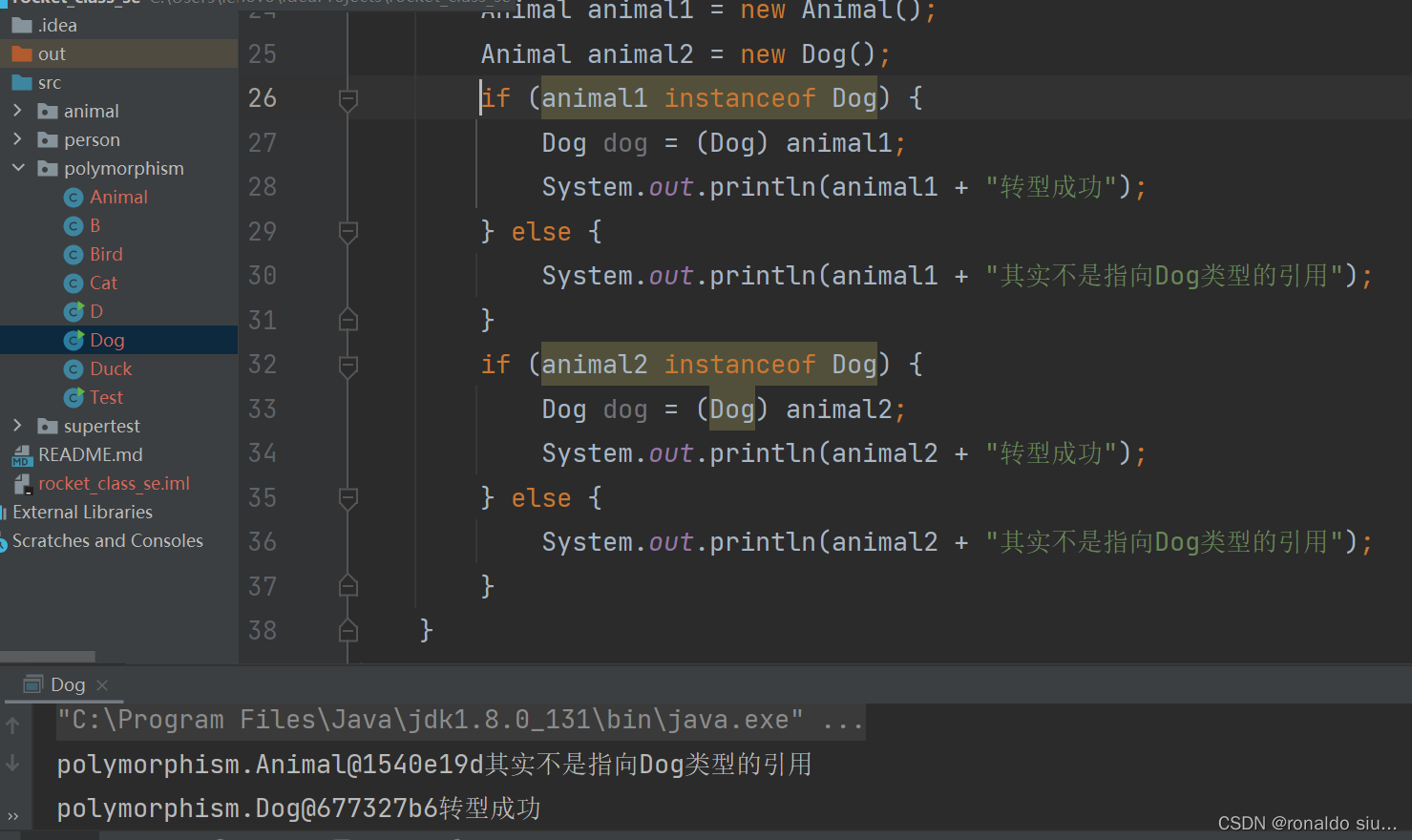
Task: Open README.md file
Action: (91, 454)
